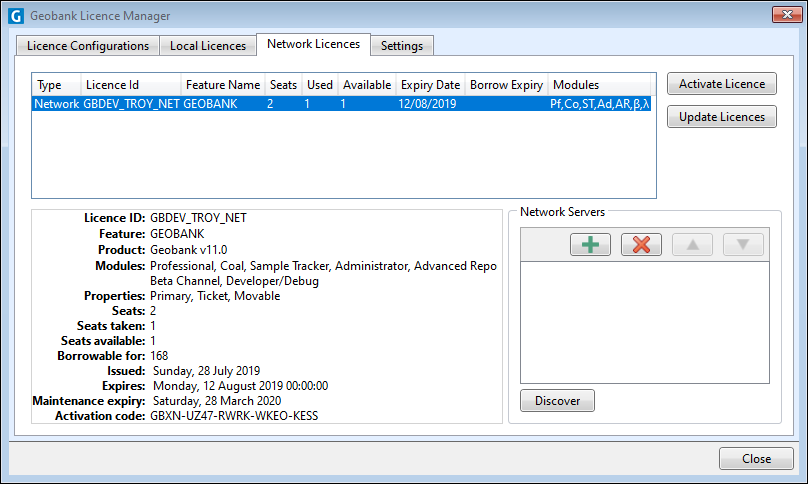Switch to the Local Licences tab

208,46
